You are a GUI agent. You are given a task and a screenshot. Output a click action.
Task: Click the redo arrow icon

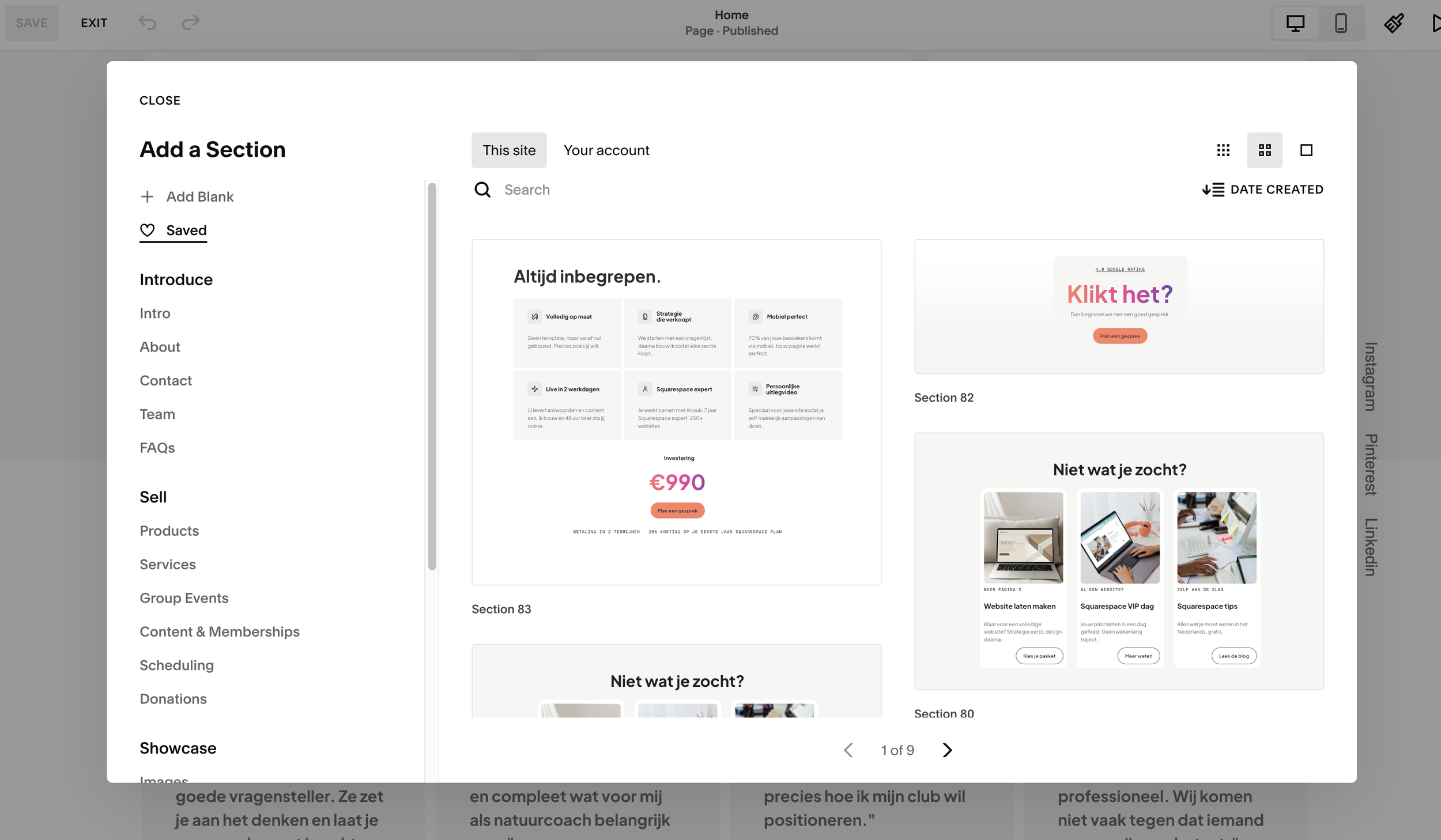tap(190, 23)
